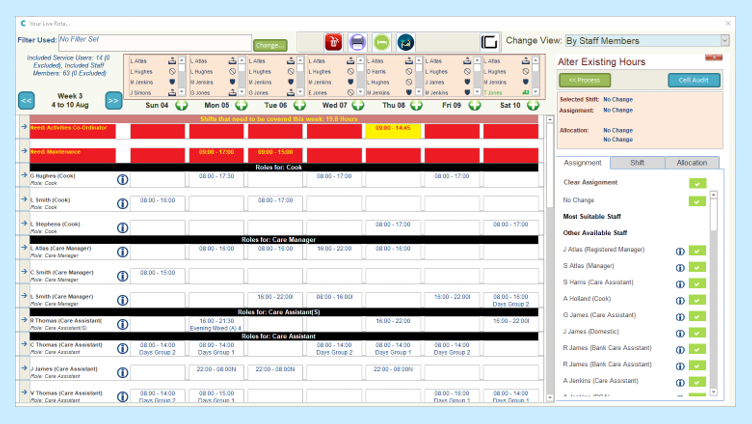Tick green check for A Jenkins (Care Assistant)
This screenshot has width=752, height=424.
pos(697,382)
